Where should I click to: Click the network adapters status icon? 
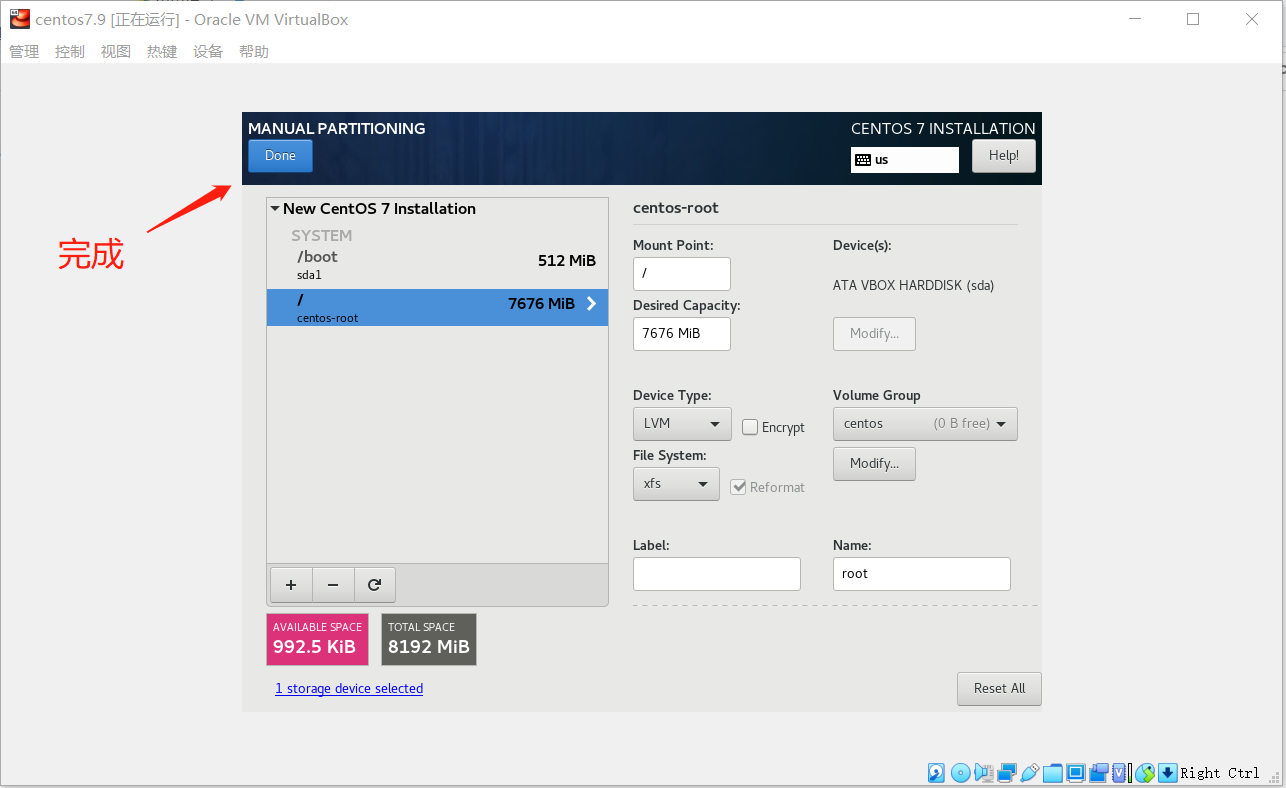click(1007, 772)
